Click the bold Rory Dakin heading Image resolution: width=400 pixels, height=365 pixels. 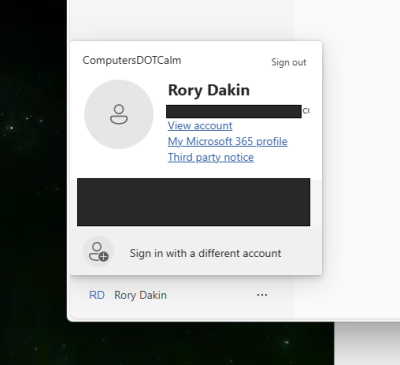(x=209, y=90)
